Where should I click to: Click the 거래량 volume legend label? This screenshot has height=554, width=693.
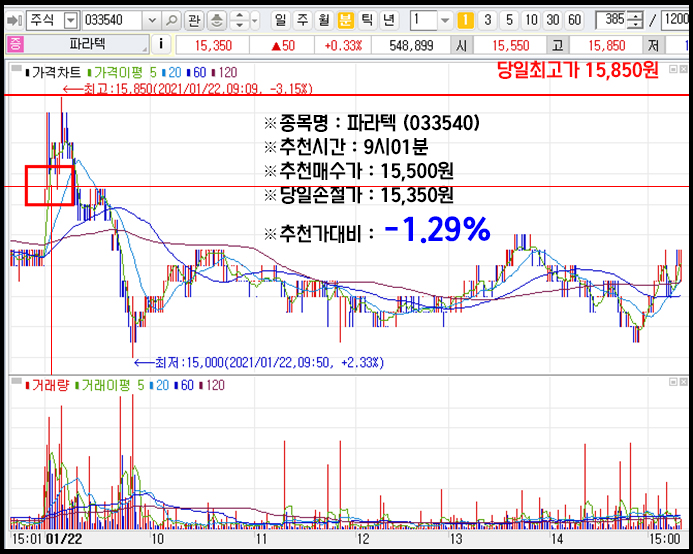pos(48,386)
